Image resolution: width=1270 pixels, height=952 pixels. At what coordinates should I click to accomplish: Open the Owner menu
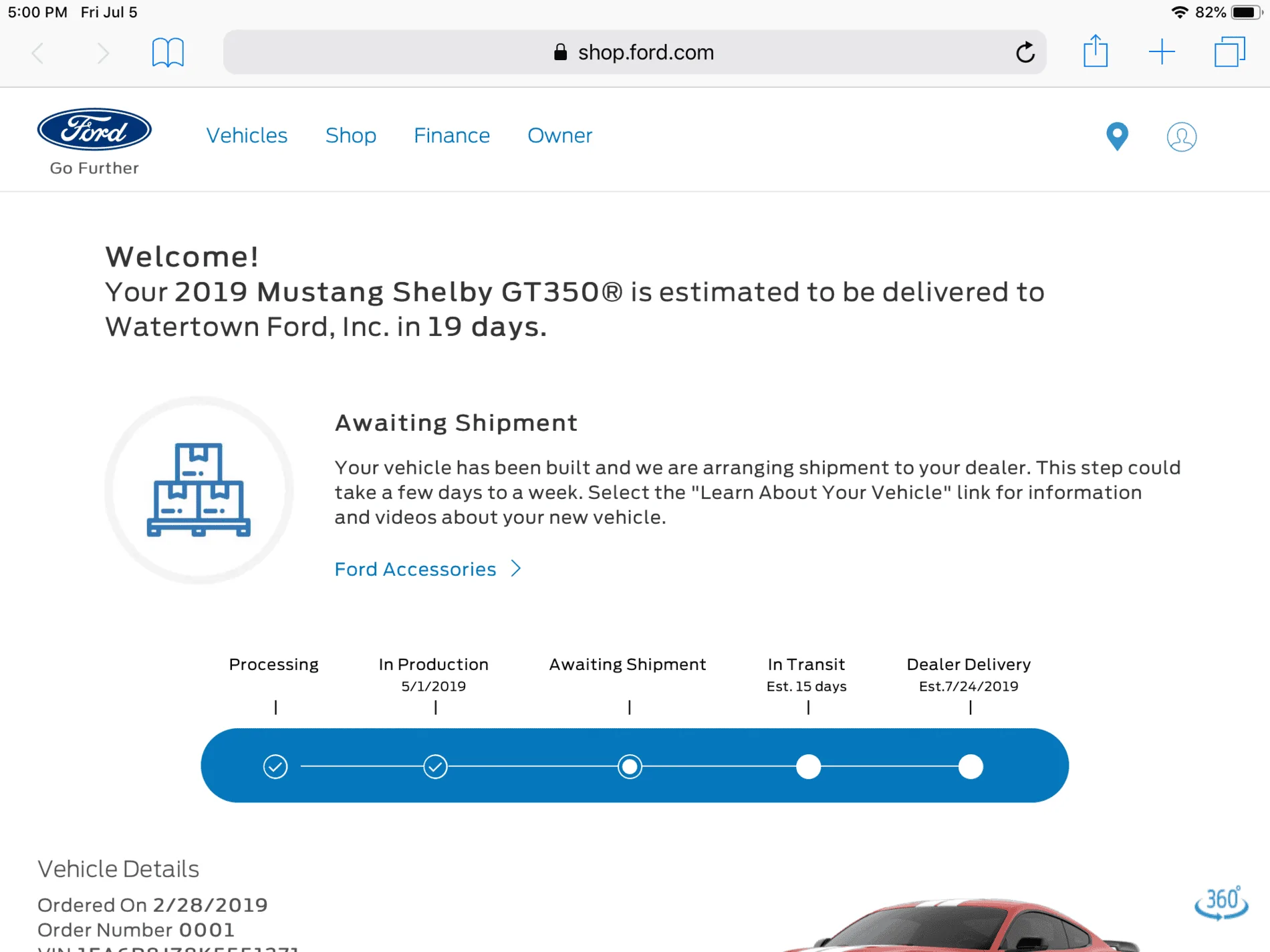coord(560,136)
